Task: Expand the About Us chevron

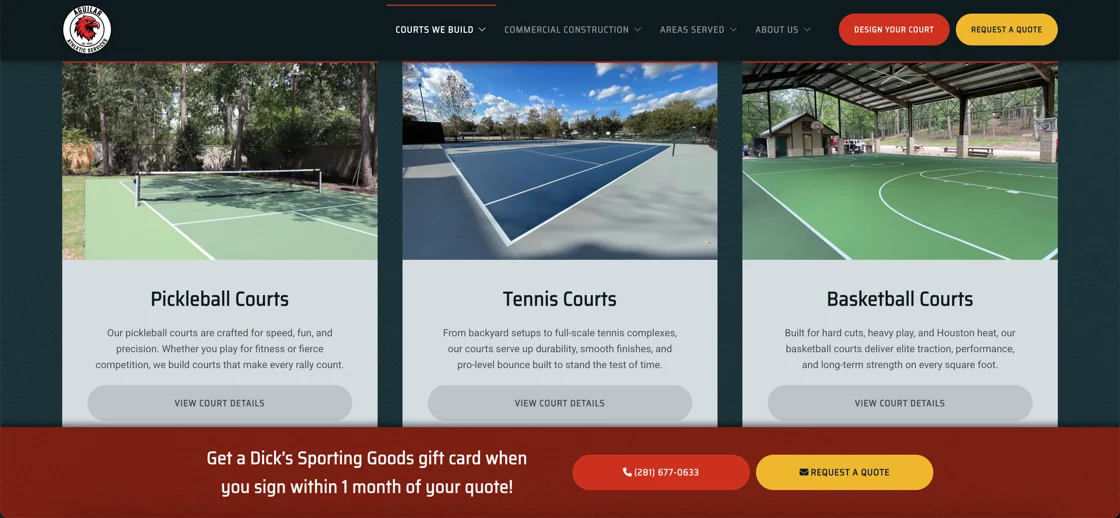Action: pyautogui.click(x=807, y=30)
